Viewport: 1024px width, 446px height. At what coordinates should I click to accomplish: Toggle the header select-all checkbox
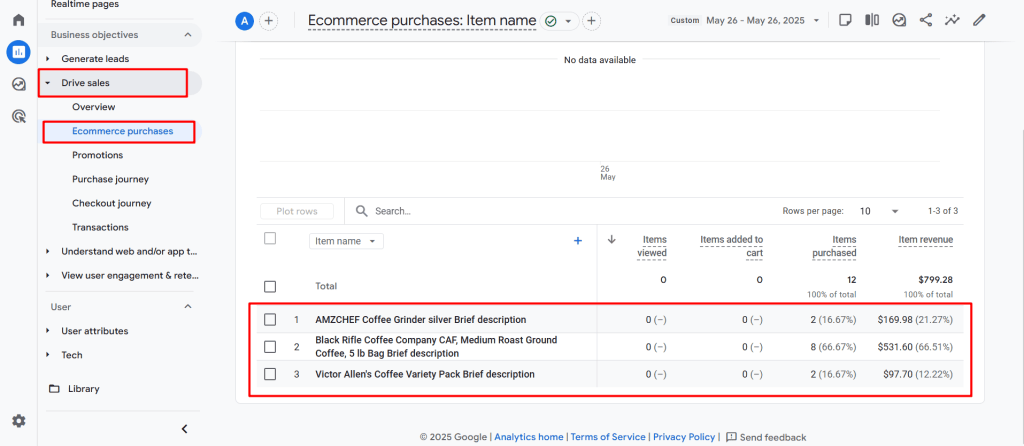(x=270, y=238)
